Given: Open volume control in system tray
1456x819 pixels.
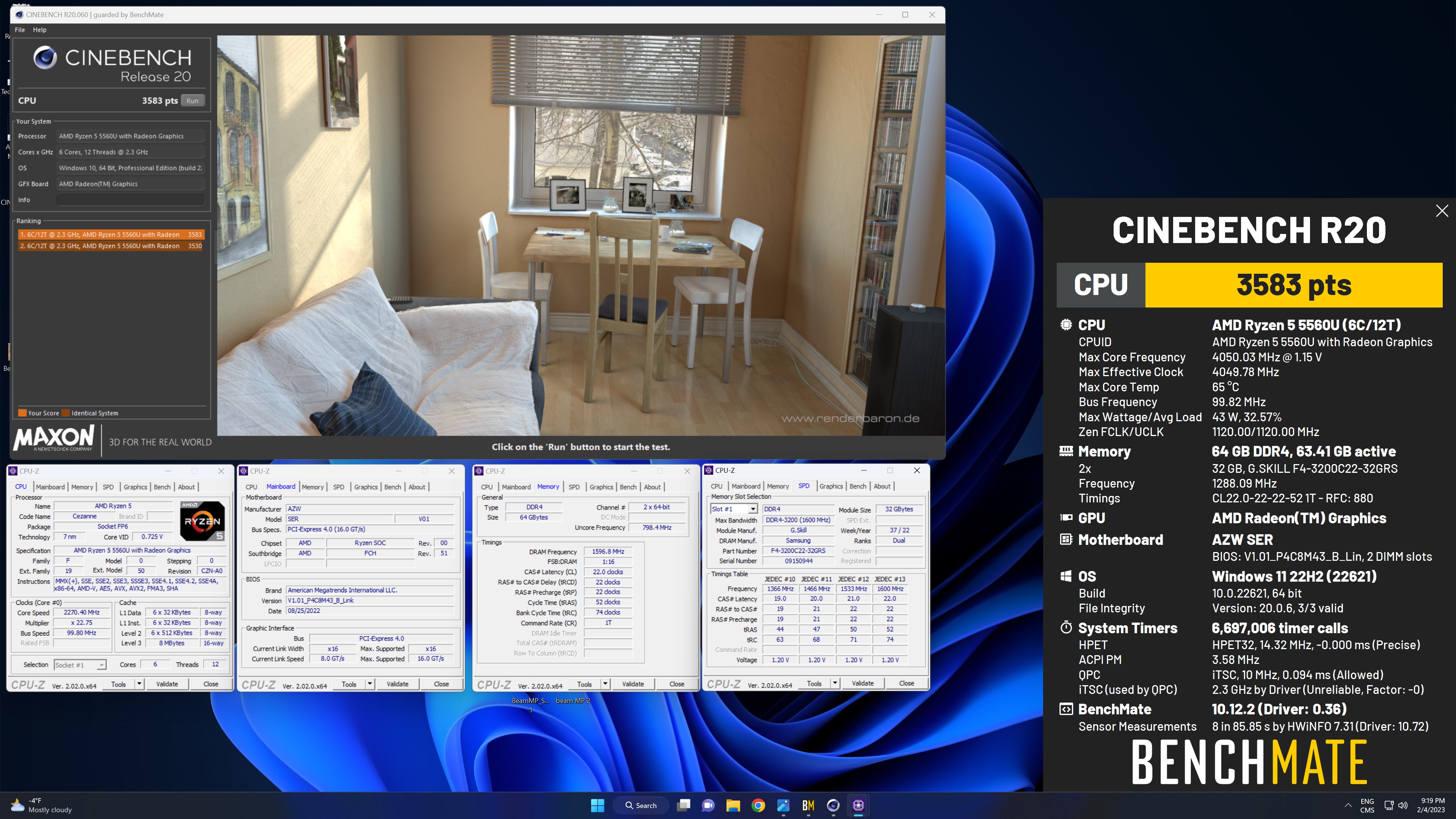Looking at the screenshot, I should 1403,805.
